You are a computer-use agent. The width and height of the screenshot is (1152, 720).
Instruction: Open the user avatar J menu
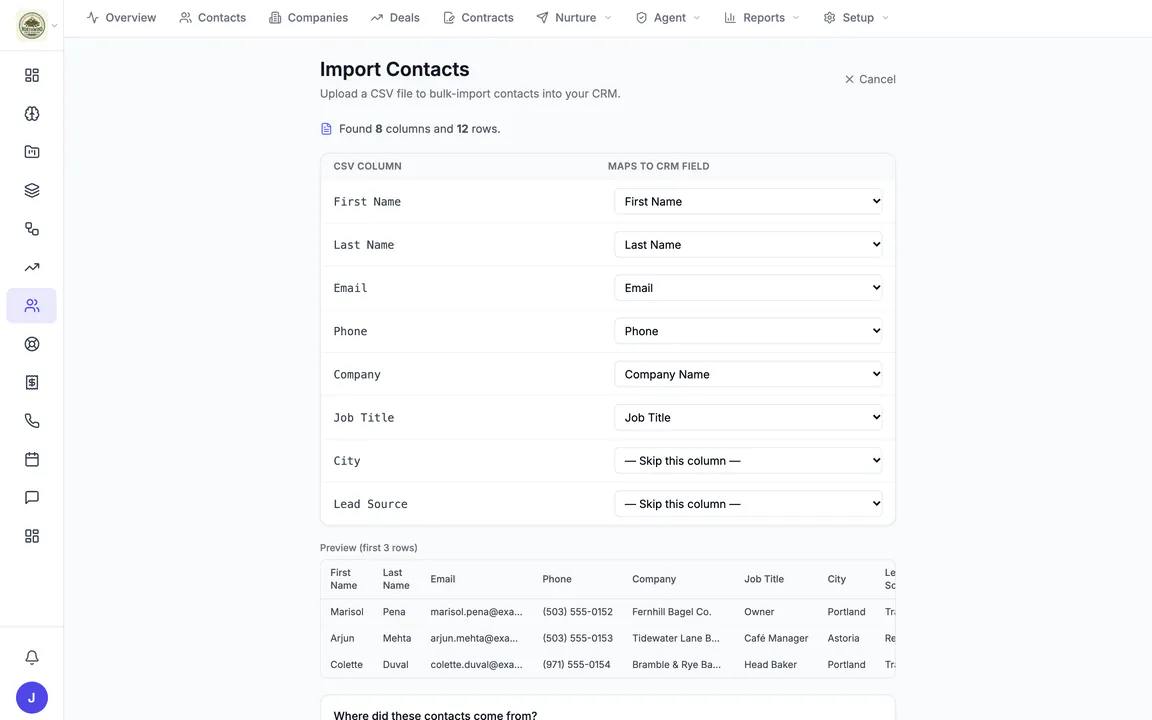[x=32, y=698]
